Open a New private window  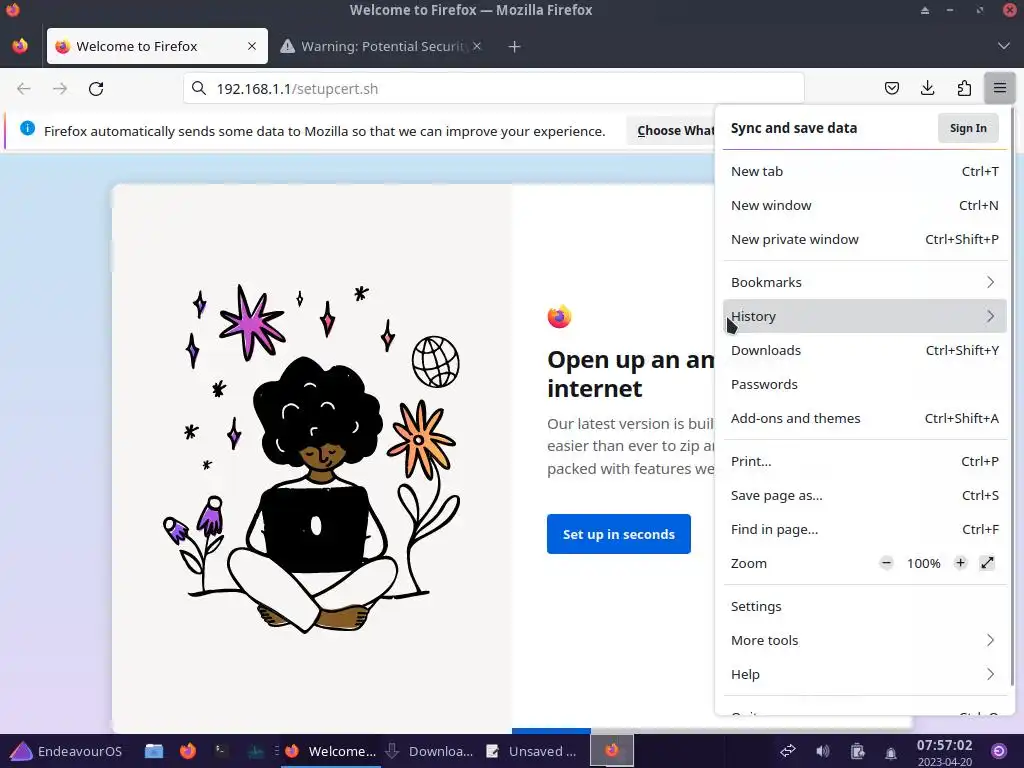(865, 239)
